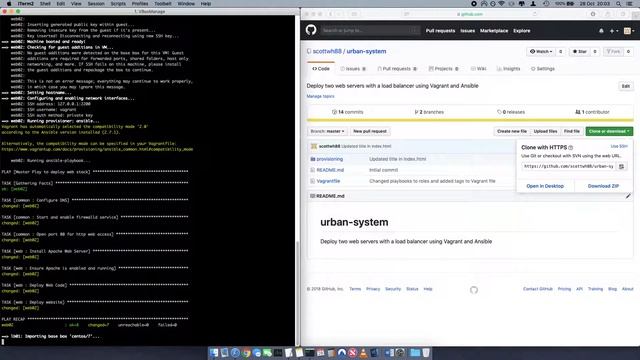The image size is (640, 360).
Task: Click the Fork button
Action: (x=613, y=51)
